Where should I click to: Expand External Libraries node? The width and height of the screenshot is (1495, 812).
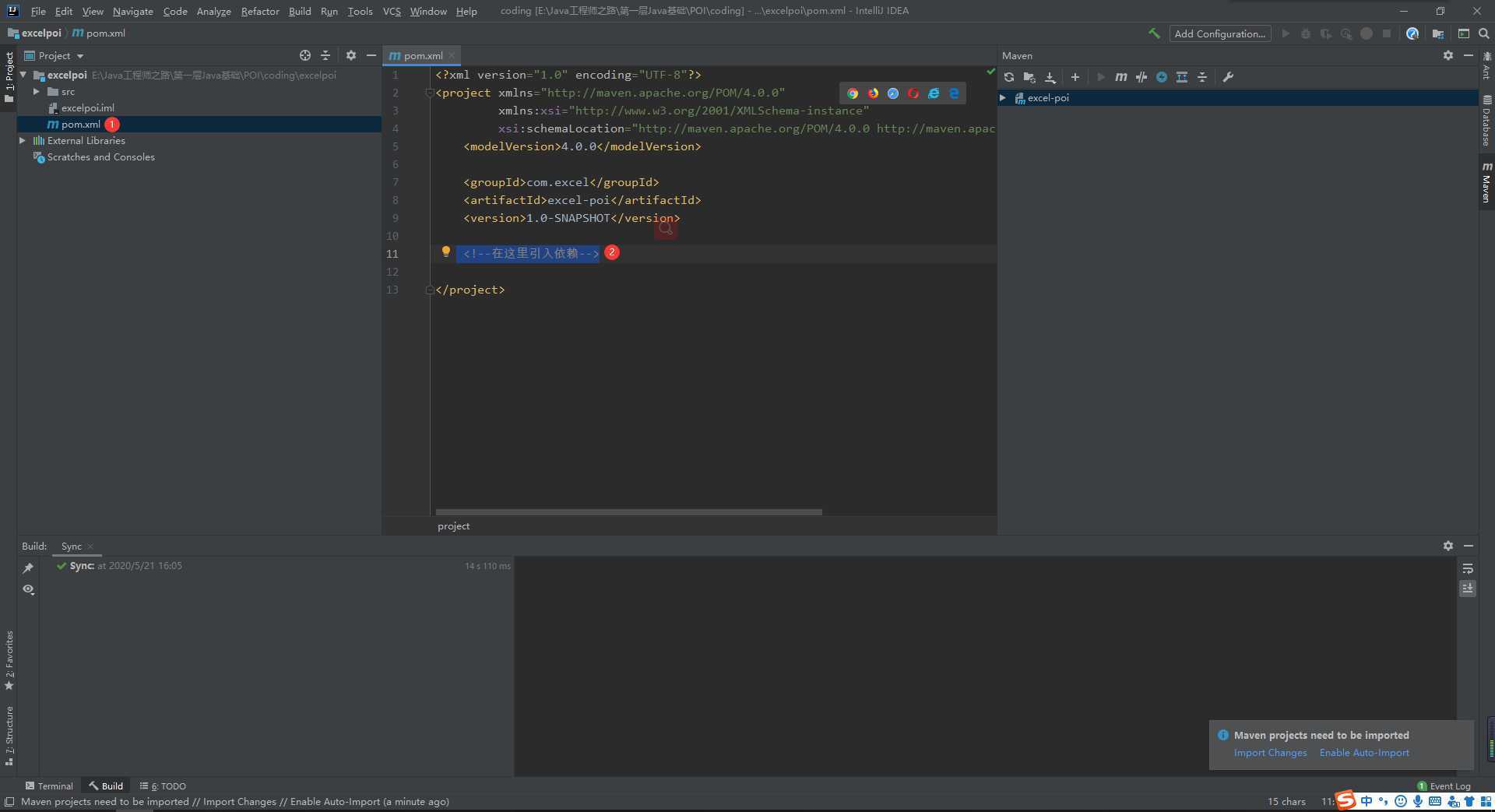[23, 140]
